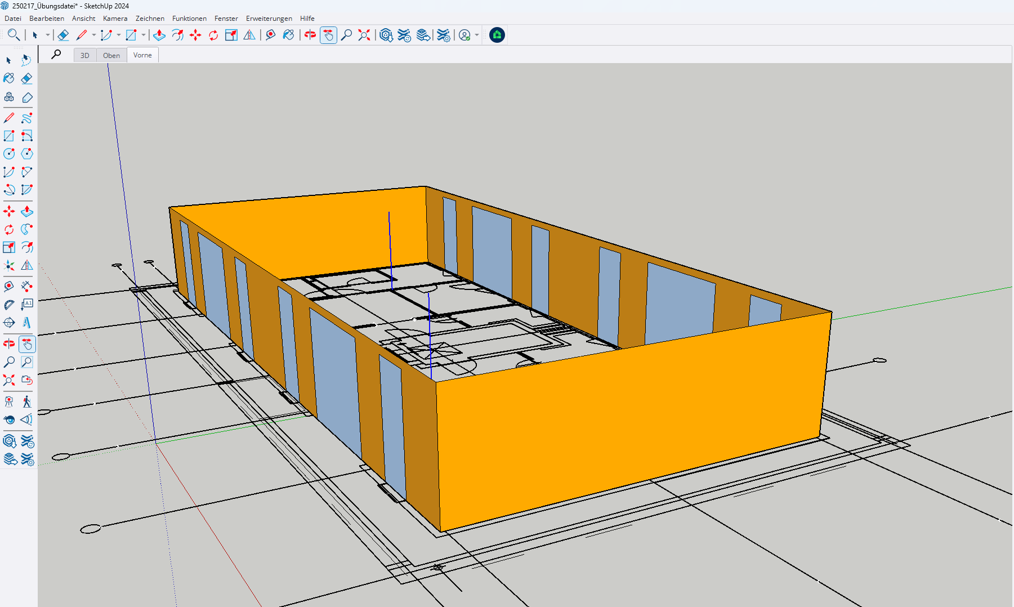Switch to the 3D scene tab
Image resolution: width=1014 pixels, height=607 pixels.
pyautogui.click(x=85, y=55)
